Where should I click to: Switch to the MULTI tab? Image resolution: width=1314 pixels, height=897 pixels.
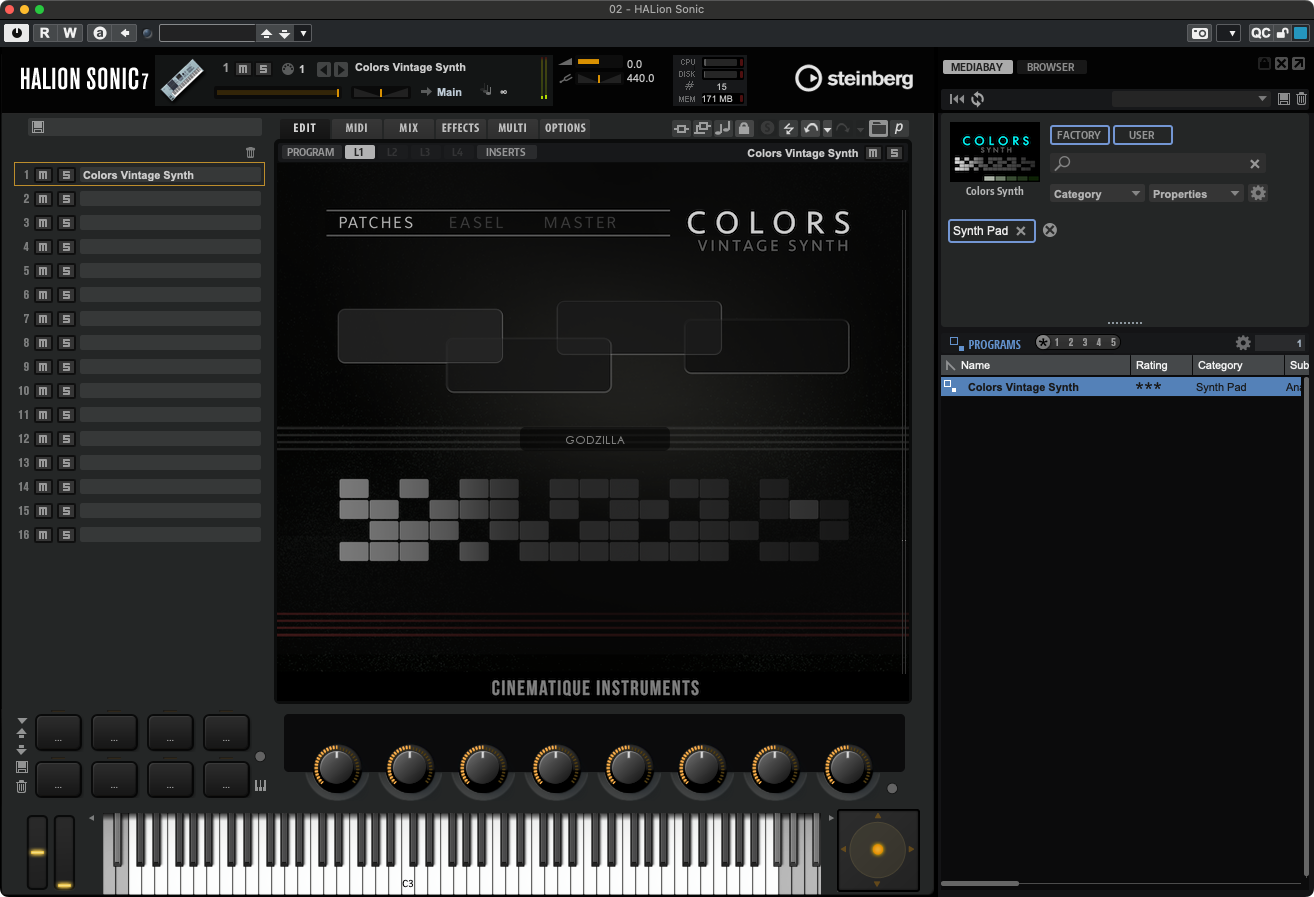512,128
